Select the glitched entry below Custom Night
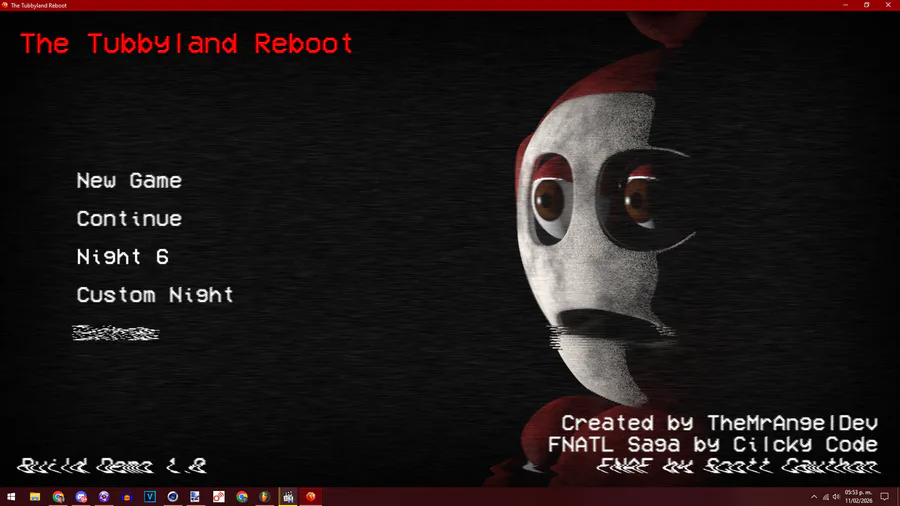Viewport: 900px width, 506px height. click(115, 333)
